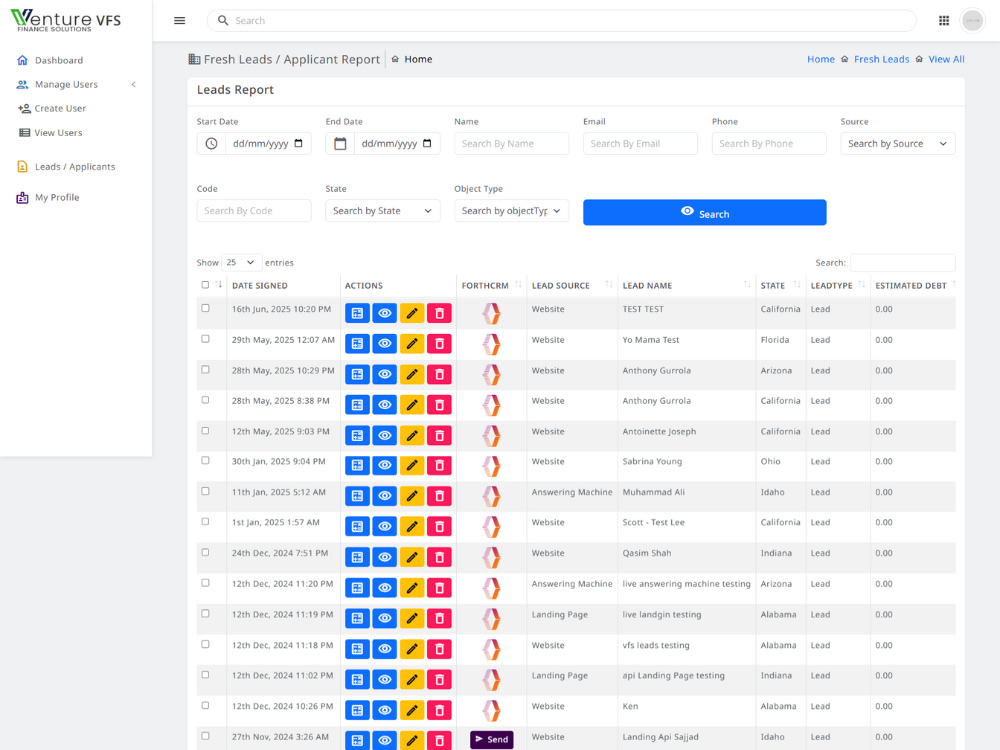This screenshot has width=1000, height=750.
Task: Click clock icon beside Start Date field
Action: pos(211,143)
